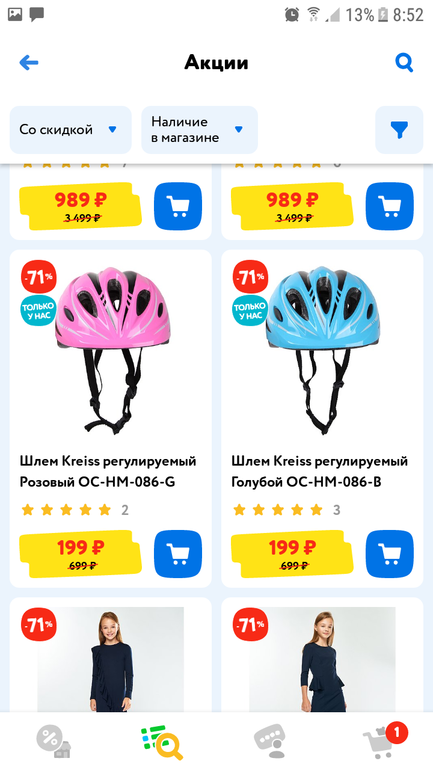Open the filter funnel icon
This screenshot has height=770, width=433.
coord(399,130)
